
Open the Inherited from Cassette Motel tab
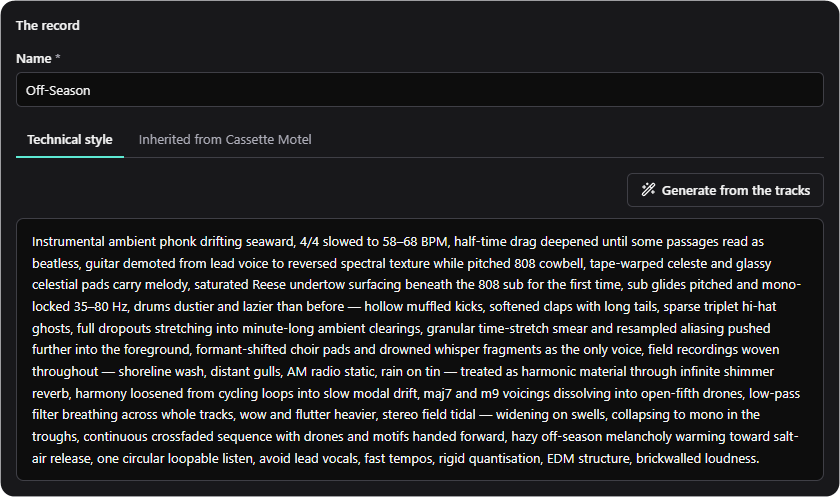pos(224,140)
